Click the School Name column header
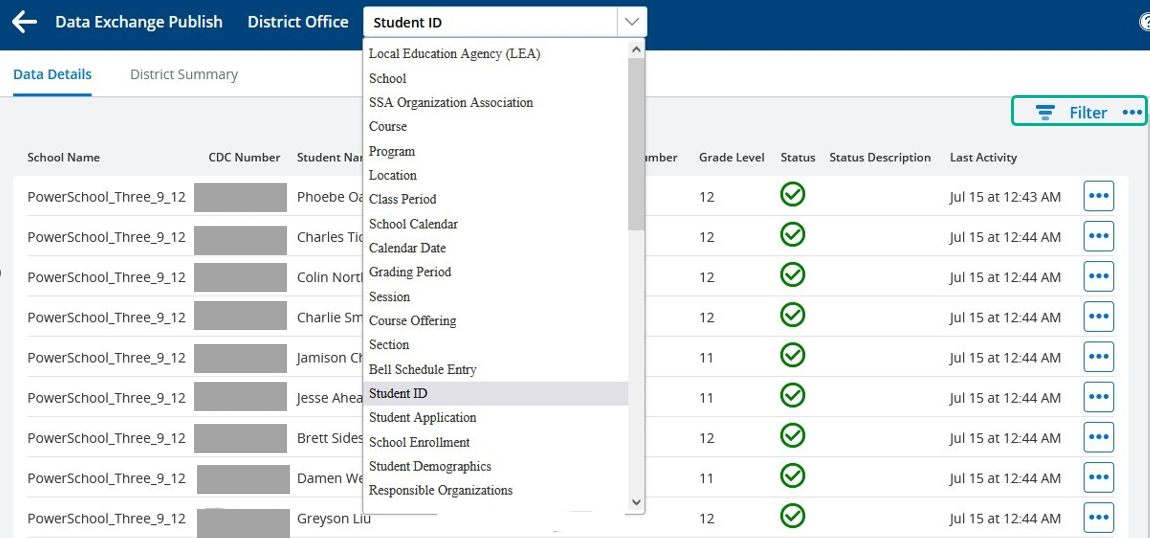Screen dimensions: 1150x538 pyautogui.click(x=63, y=157)
